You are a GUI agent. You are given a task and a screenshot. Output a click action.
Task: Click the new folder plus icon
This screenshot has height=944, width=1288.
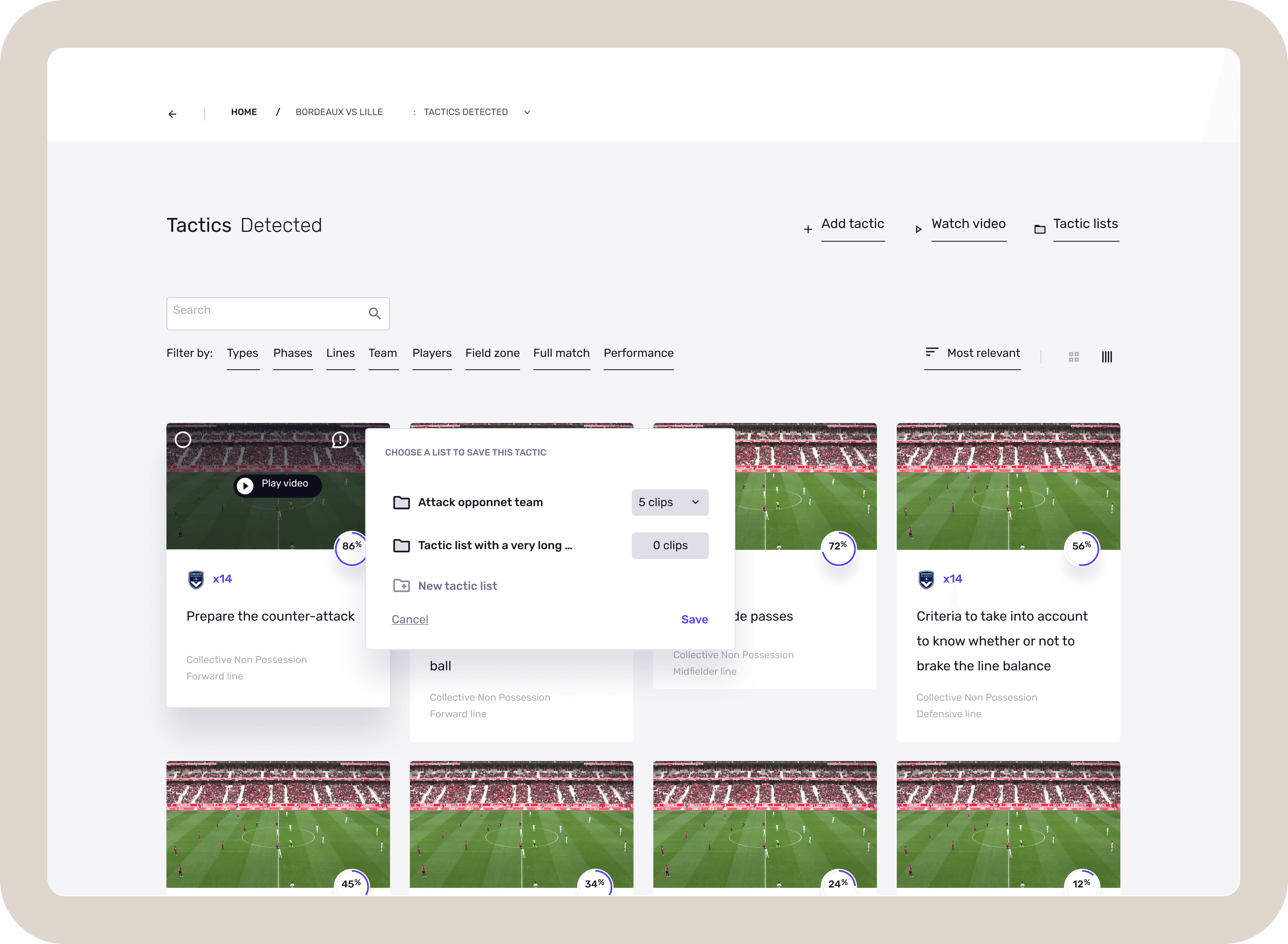coord(402,586)
